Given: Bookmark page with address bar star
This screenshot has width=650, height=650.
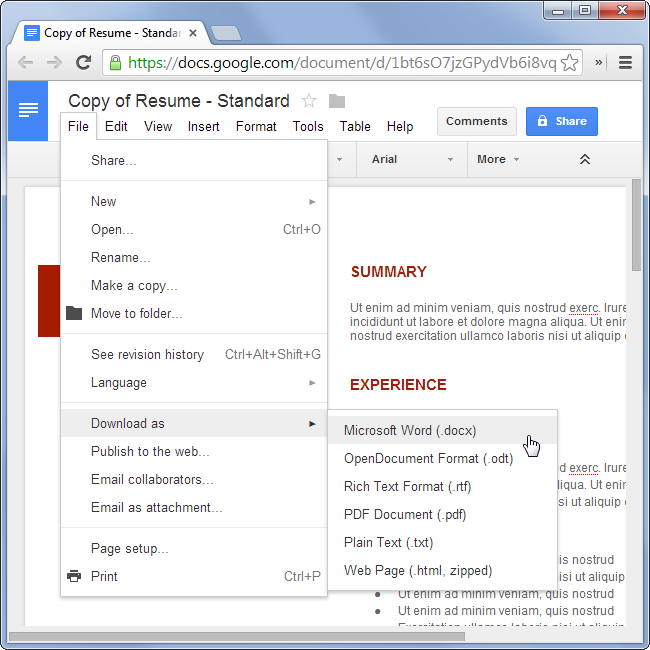Looking at the screenshot, I should point(570,63).
